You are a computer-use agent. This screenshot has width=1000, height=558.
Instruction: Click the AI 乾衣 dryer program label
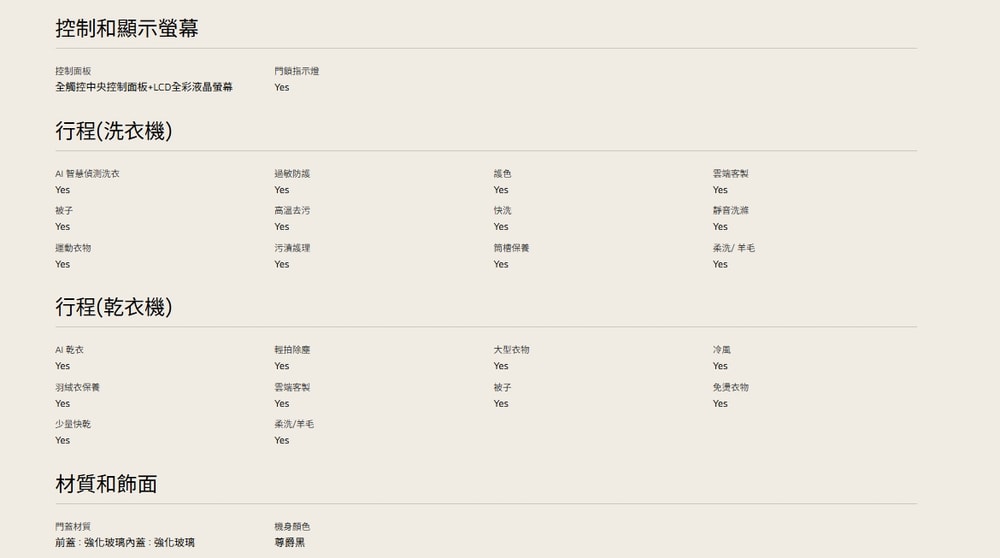tap(69, 350)
